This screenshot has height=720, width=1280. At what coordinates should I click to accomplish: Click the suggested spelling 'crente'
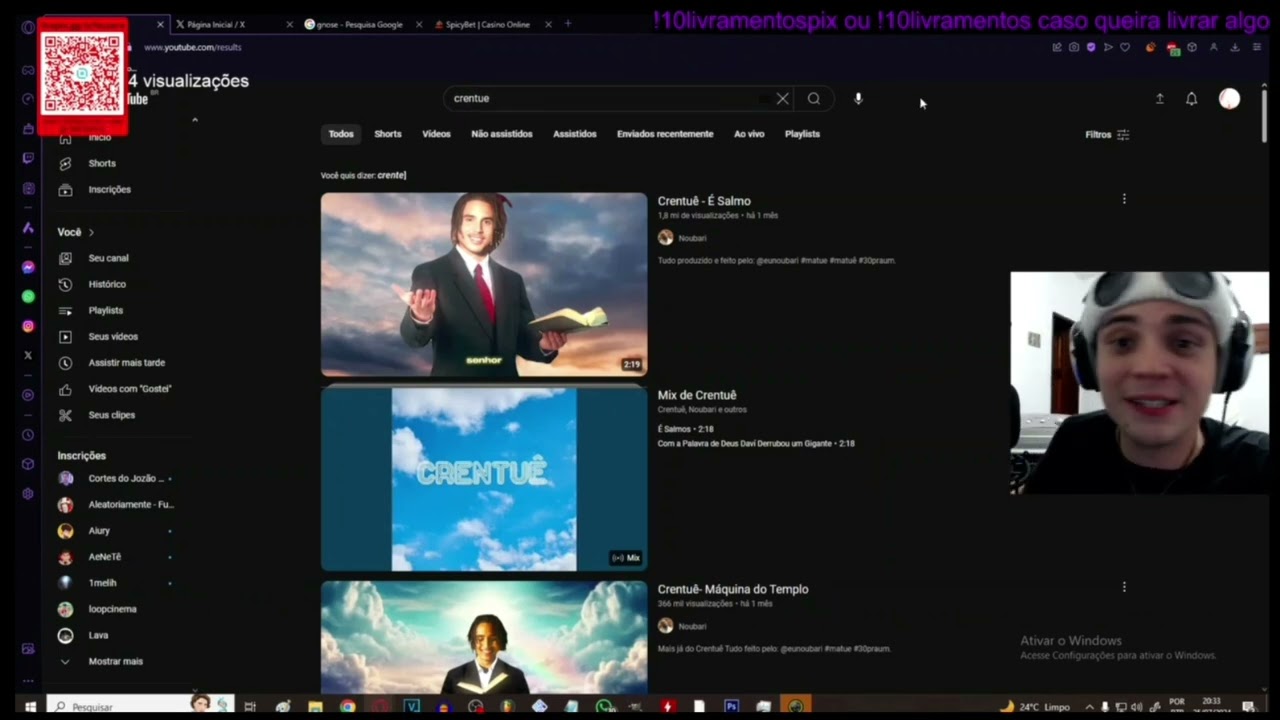[391, 175]
